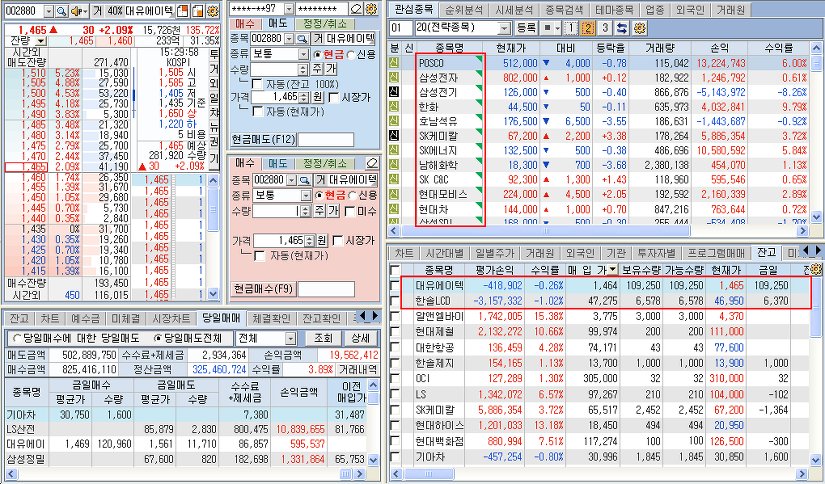
Task: Click the 수량 input field in buy form
Action: click(275, 211)
